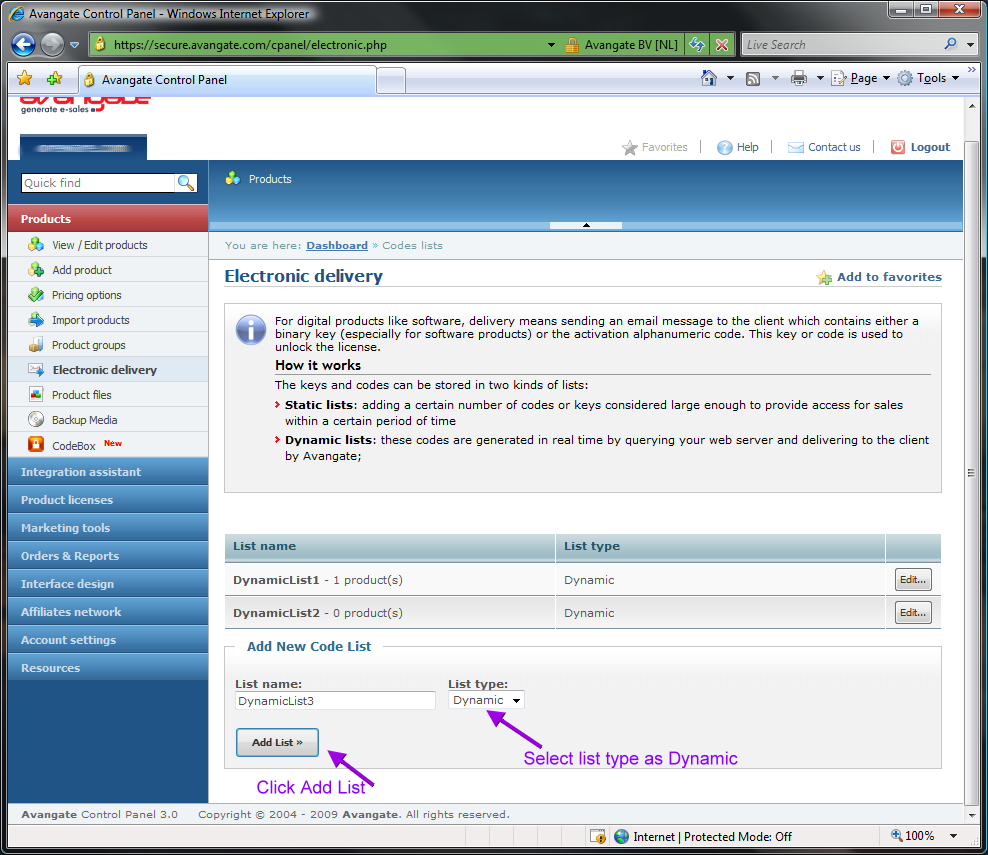Screen dimensions: 988x855
Task: Expand the Marketing tools section
Action: pyautogui.click(x=108, y=528)
